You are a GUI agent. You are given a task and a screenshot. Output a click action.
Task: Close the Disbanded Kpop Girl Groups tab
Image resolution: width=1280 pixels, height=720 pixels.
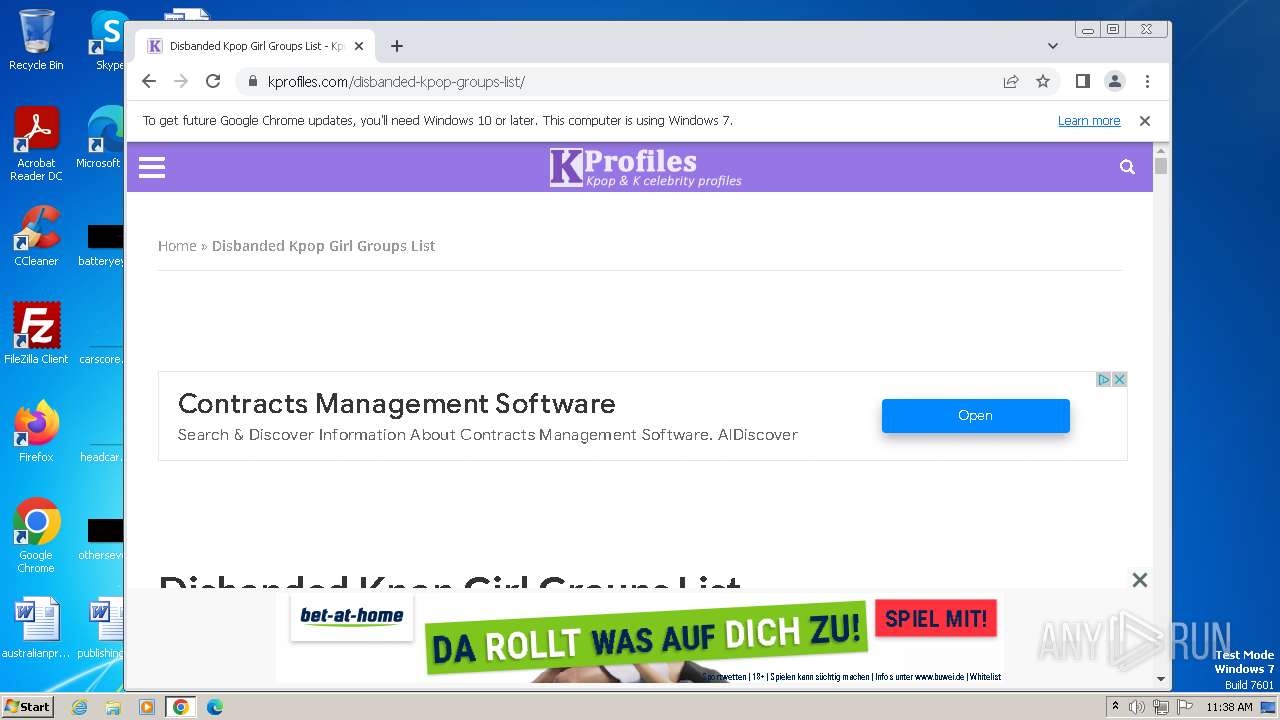(359, 46)
